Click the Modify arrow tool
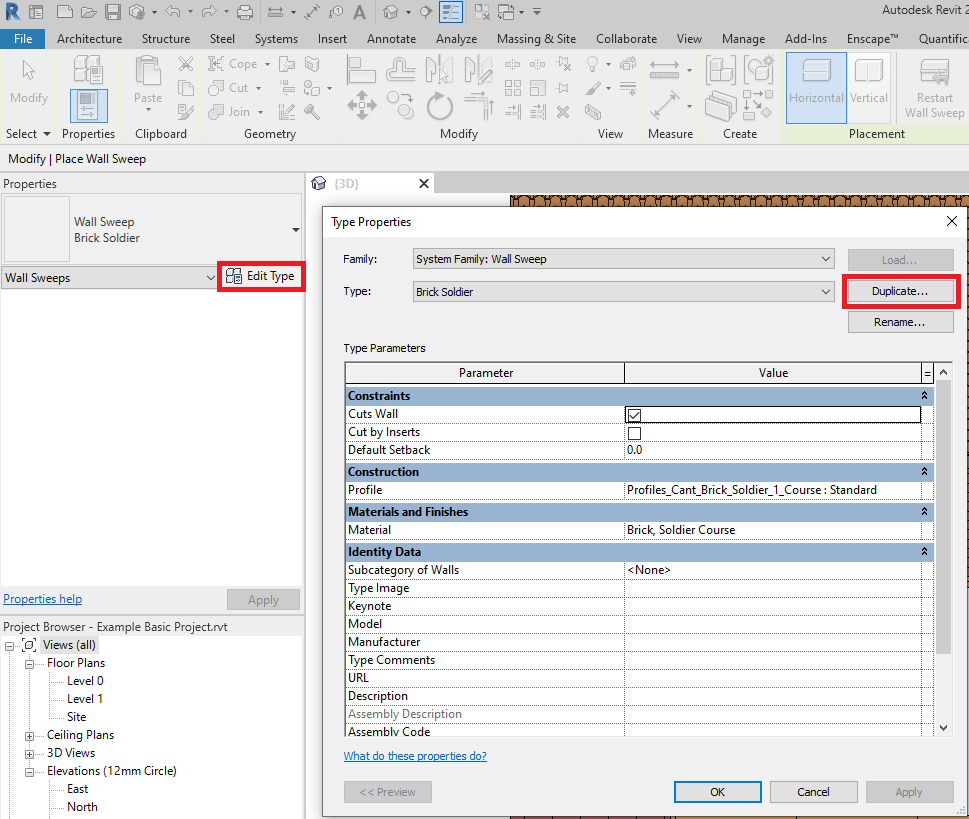969x819 pixels. point(28,70)
